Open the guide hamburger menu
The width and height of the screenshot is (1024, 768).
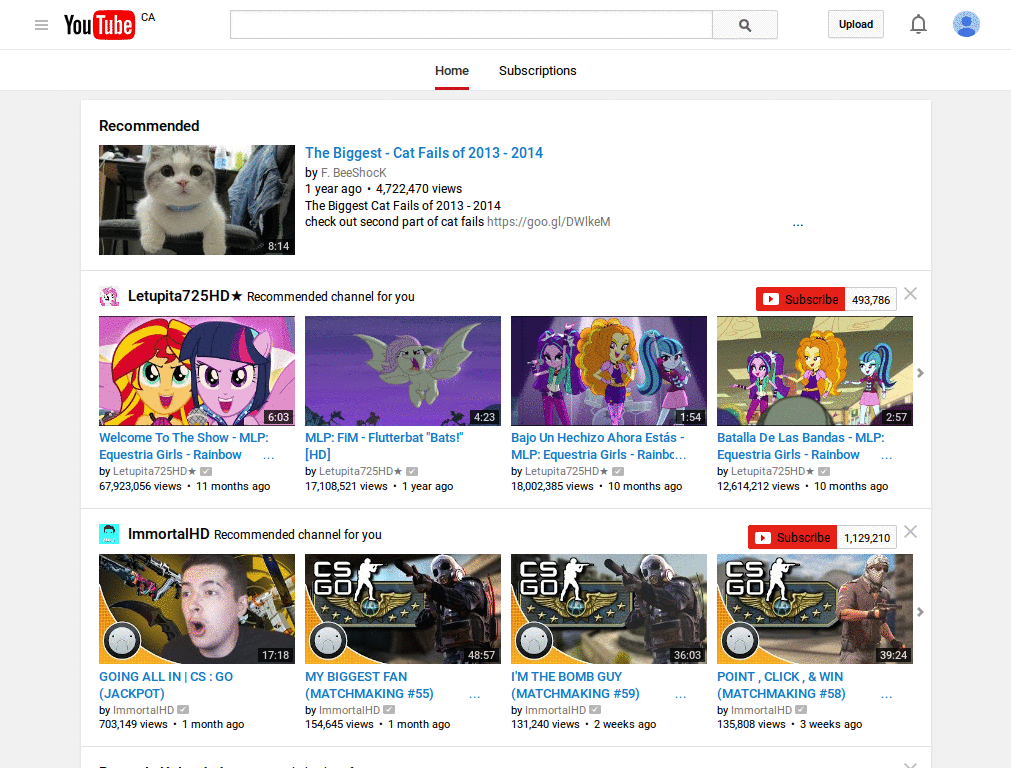coord(41,25)
